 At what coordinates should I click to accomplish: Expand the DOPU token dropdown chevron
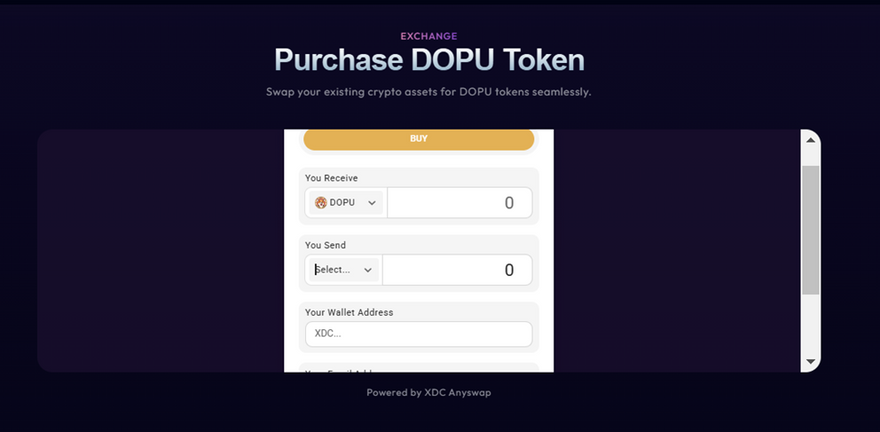click(372, 203)
